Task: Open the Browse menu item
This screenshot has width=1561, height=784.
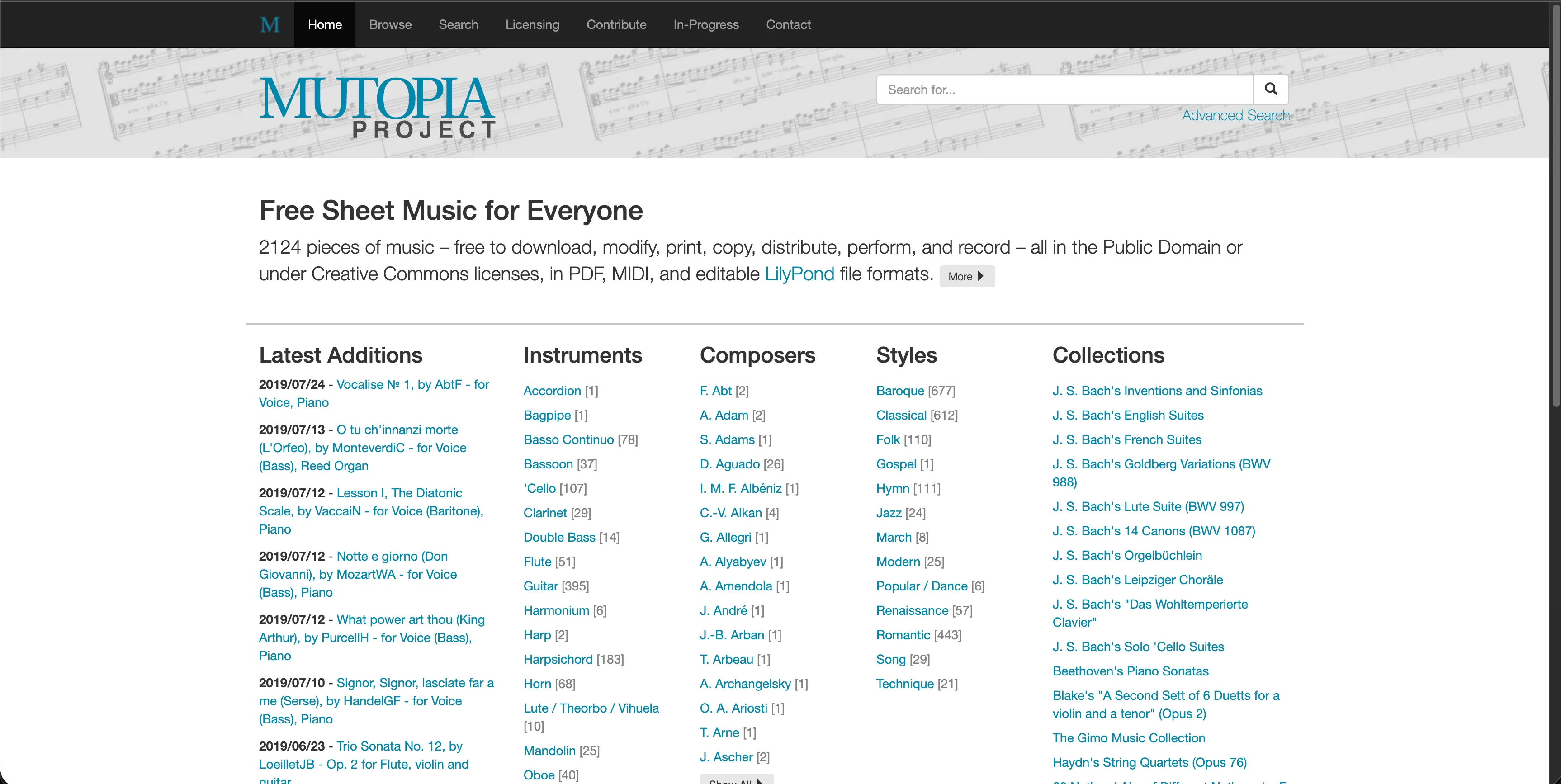Action: 390,25
